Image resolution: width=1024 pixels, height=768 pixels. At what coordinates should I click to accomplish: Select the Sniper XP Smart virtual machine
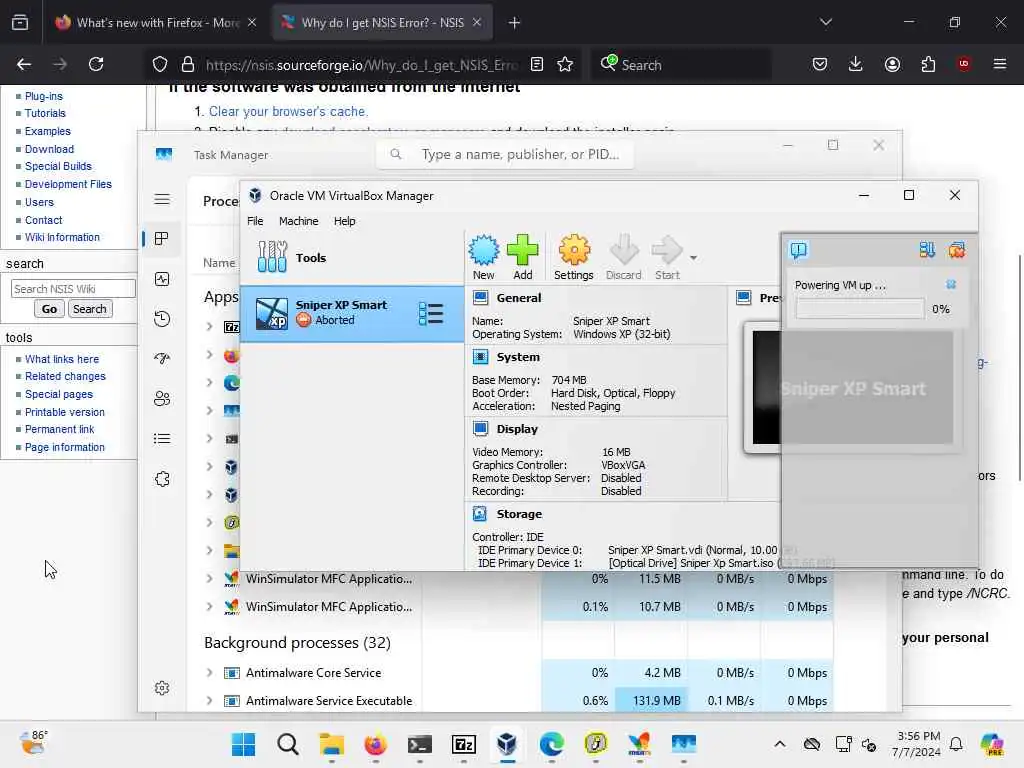(352, 313)
